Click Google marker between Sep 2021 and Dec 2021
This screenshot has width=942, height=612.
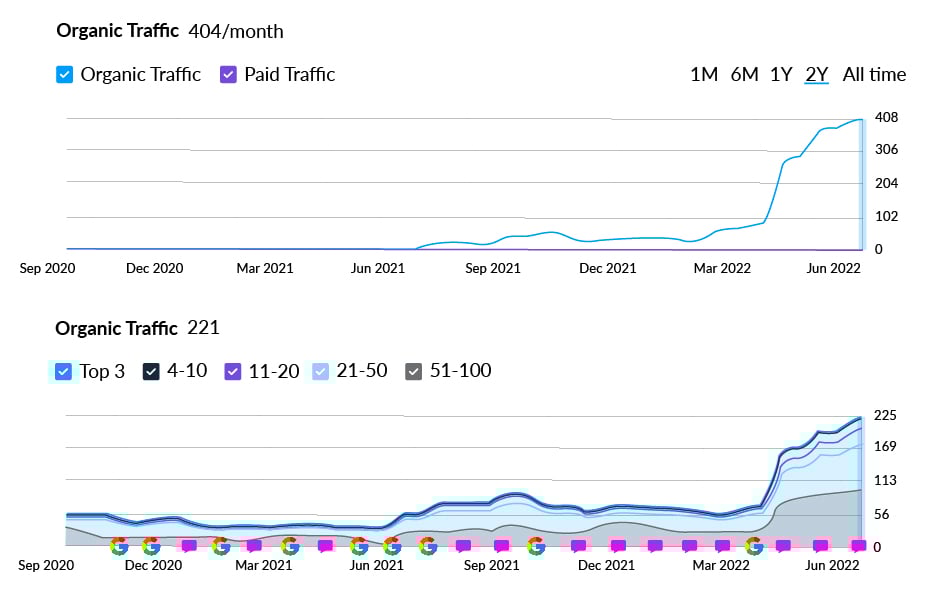[536, 546]
